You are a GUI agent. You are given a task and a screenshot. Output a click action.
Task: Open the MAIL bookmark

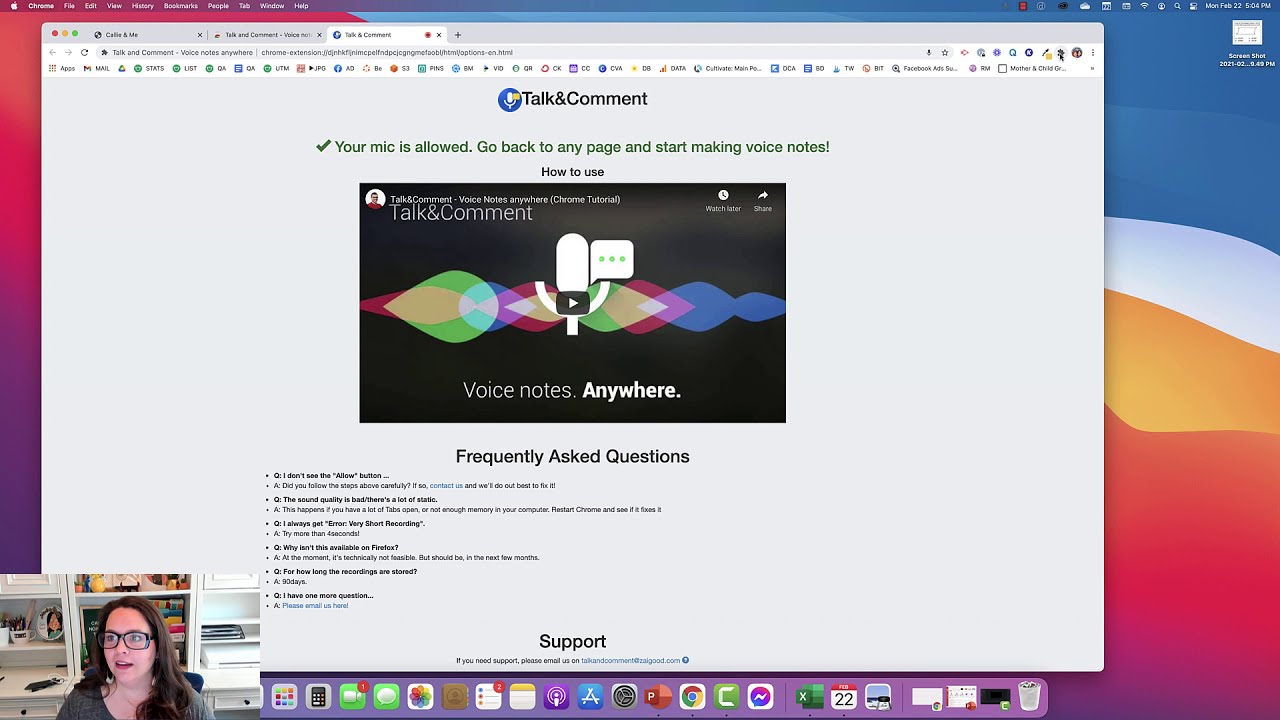click(x=97, y=69)
